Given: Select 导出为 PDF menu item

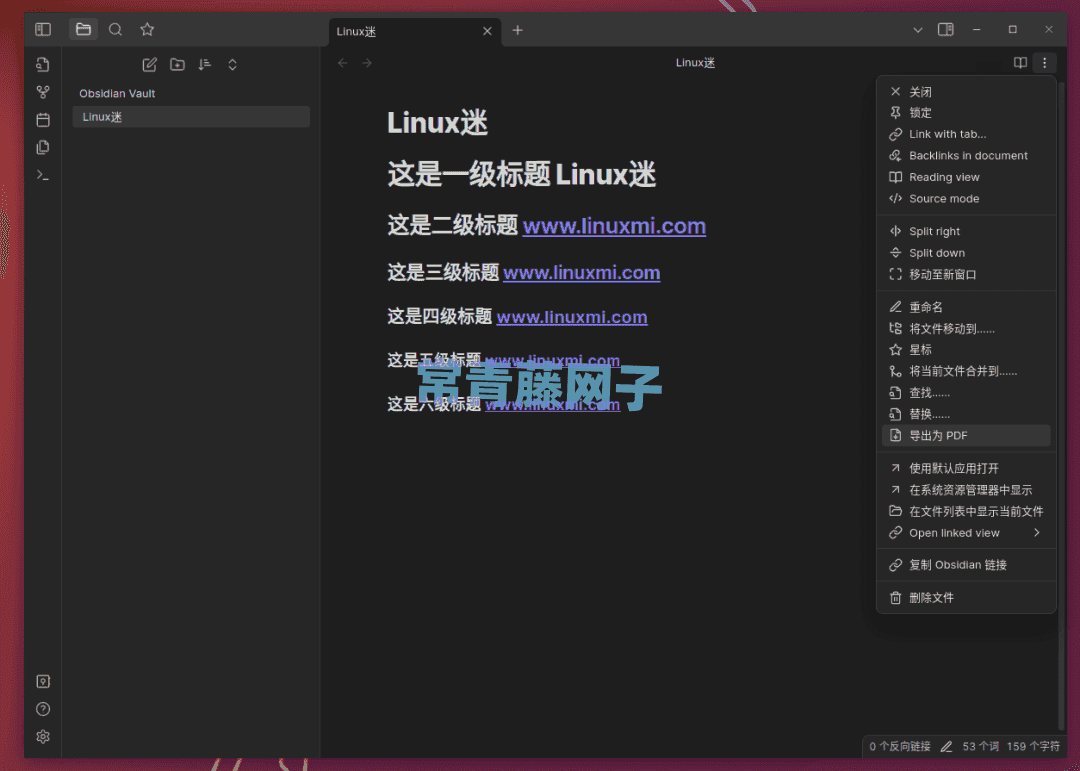Looking at the screenshot, I should click(x=966, y=435).
